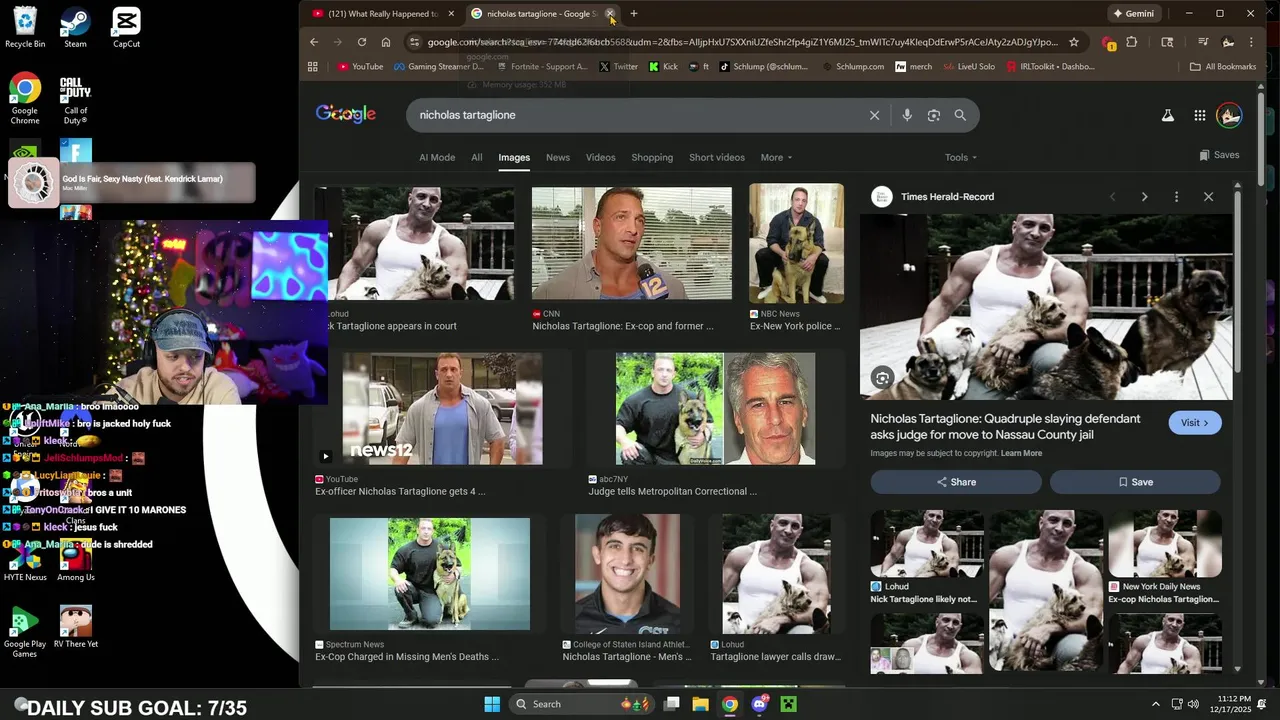Image resolution: width=1280 pixels, height=720 pixels.
Task: Go back with Chrome's back arrow
Action: point(314,42)
